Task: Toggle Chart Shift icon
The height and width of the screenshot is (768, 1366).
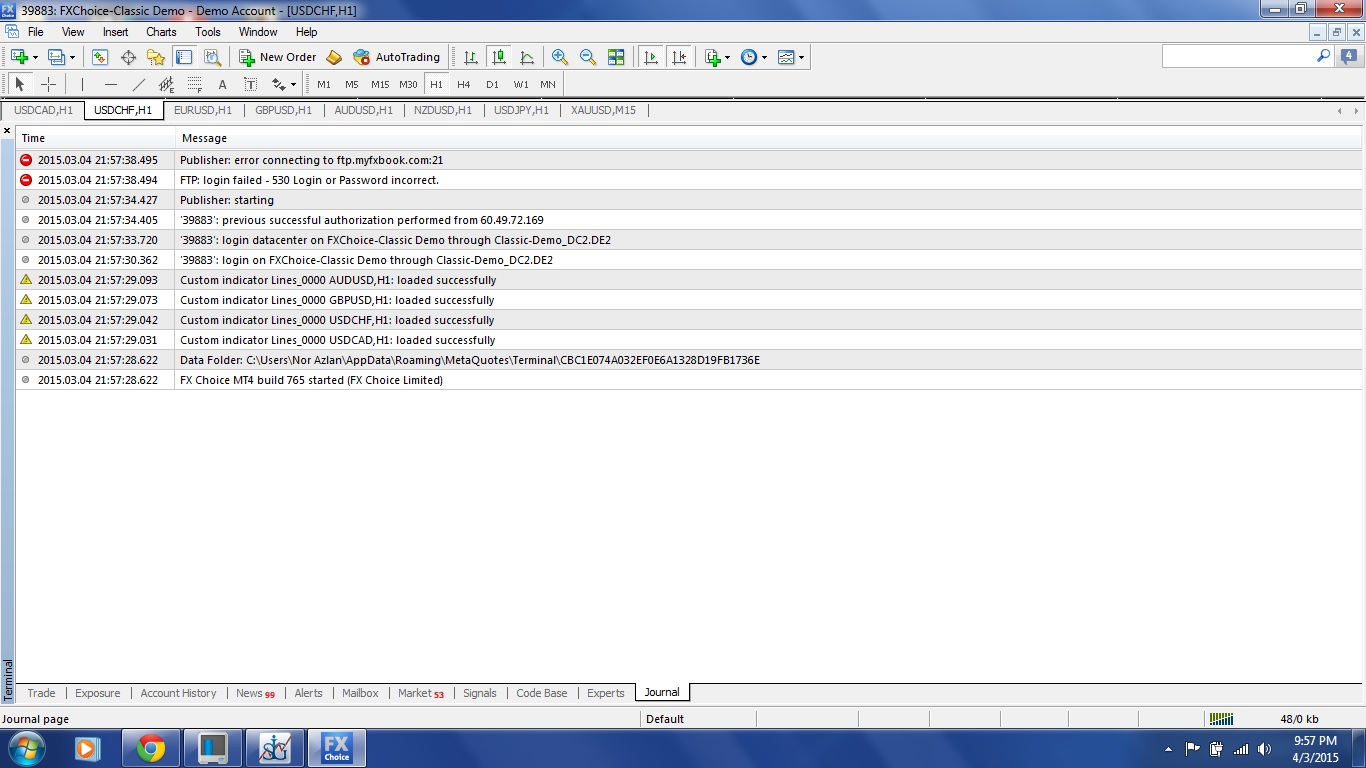Action: click(679, 57)
